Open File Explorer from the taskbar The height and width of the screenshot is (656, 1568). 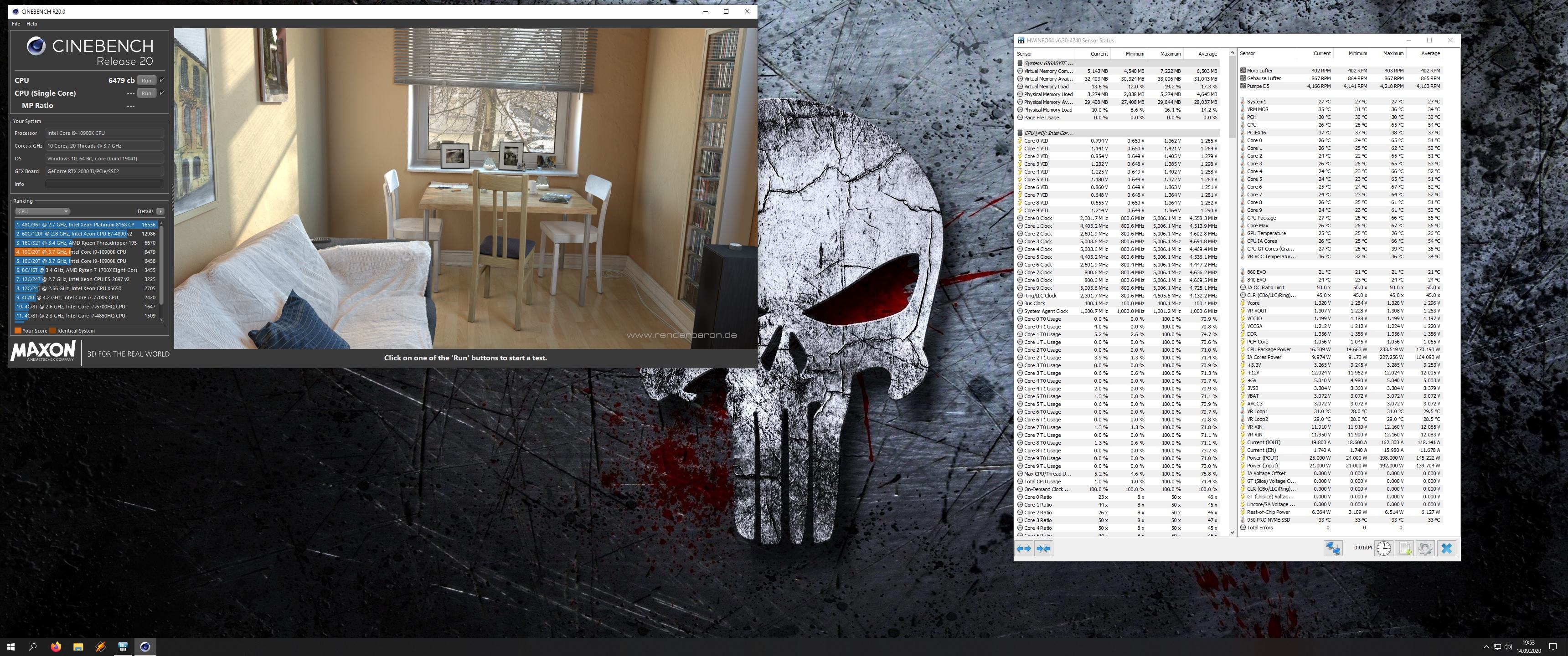tap(78, 647)
